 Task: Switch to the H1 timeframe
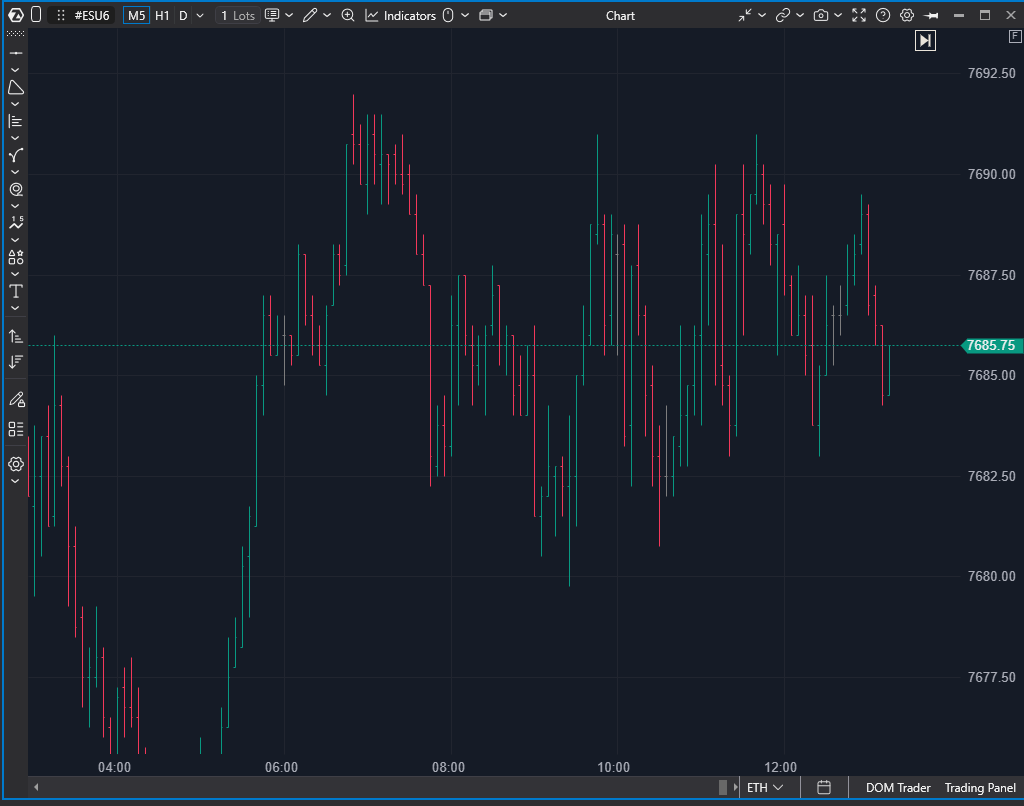coord(163,16)
